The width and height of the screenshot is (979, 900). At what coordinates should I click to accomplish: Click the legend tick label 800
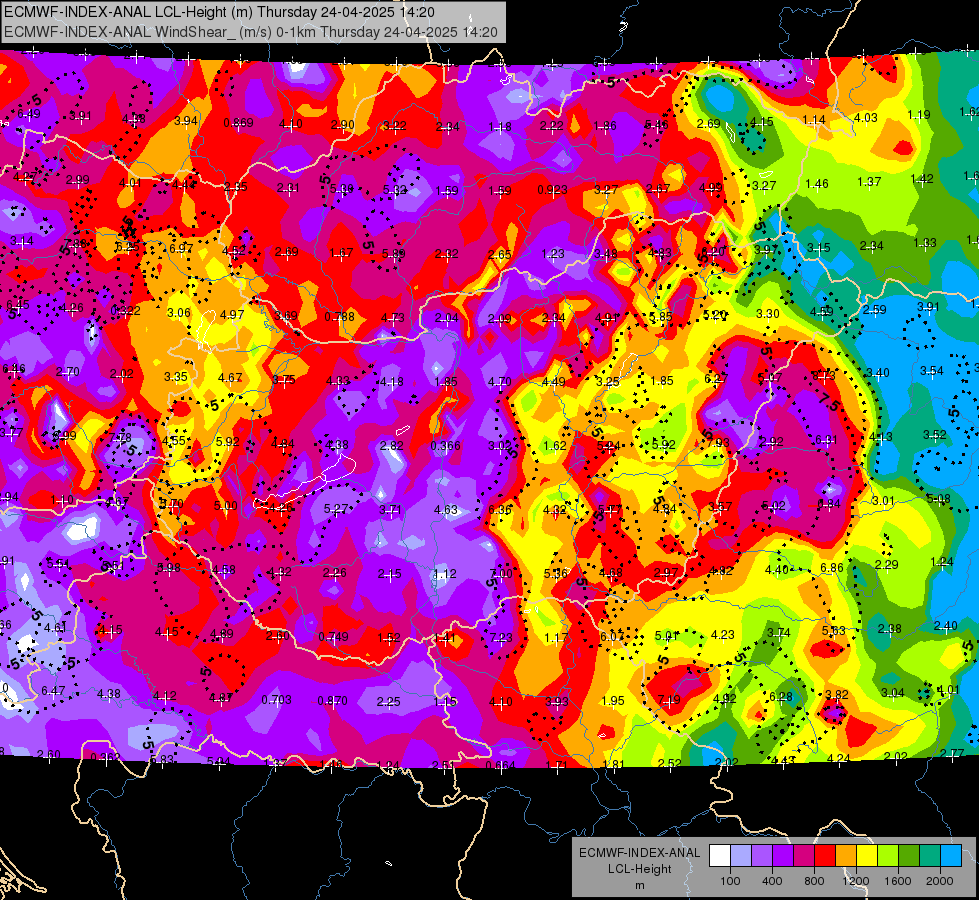[x=814, y=881]
